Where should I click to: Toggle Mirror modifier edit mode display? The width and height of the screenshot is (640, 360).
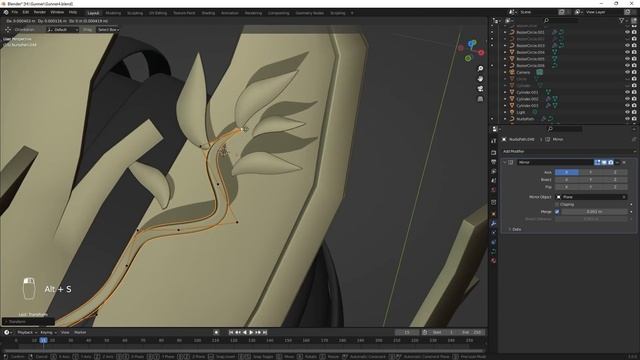[598, 162]
